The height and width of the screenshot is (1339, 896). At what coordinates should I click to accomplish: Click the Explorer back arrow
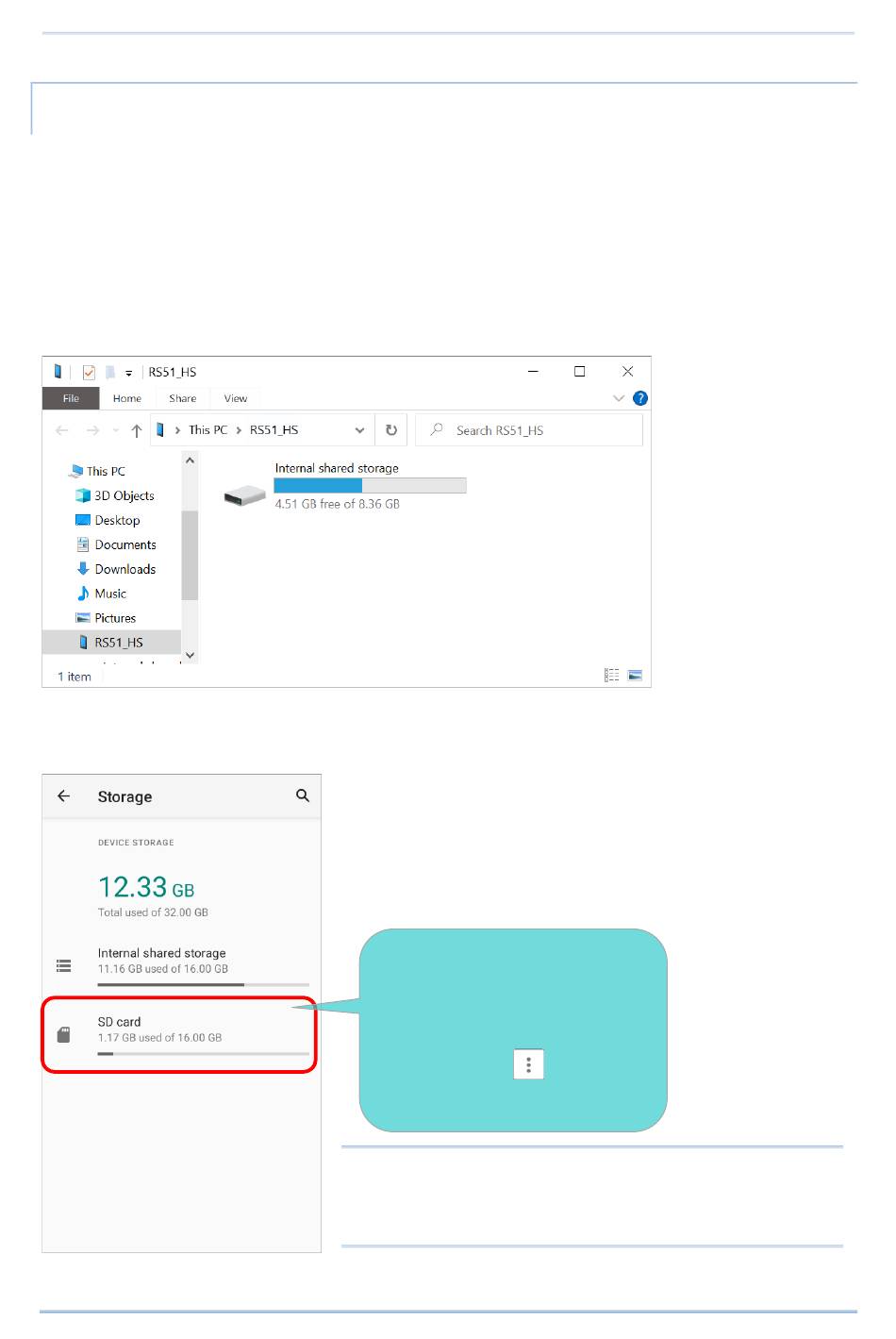pyautogui.click(x=62, y=430)
